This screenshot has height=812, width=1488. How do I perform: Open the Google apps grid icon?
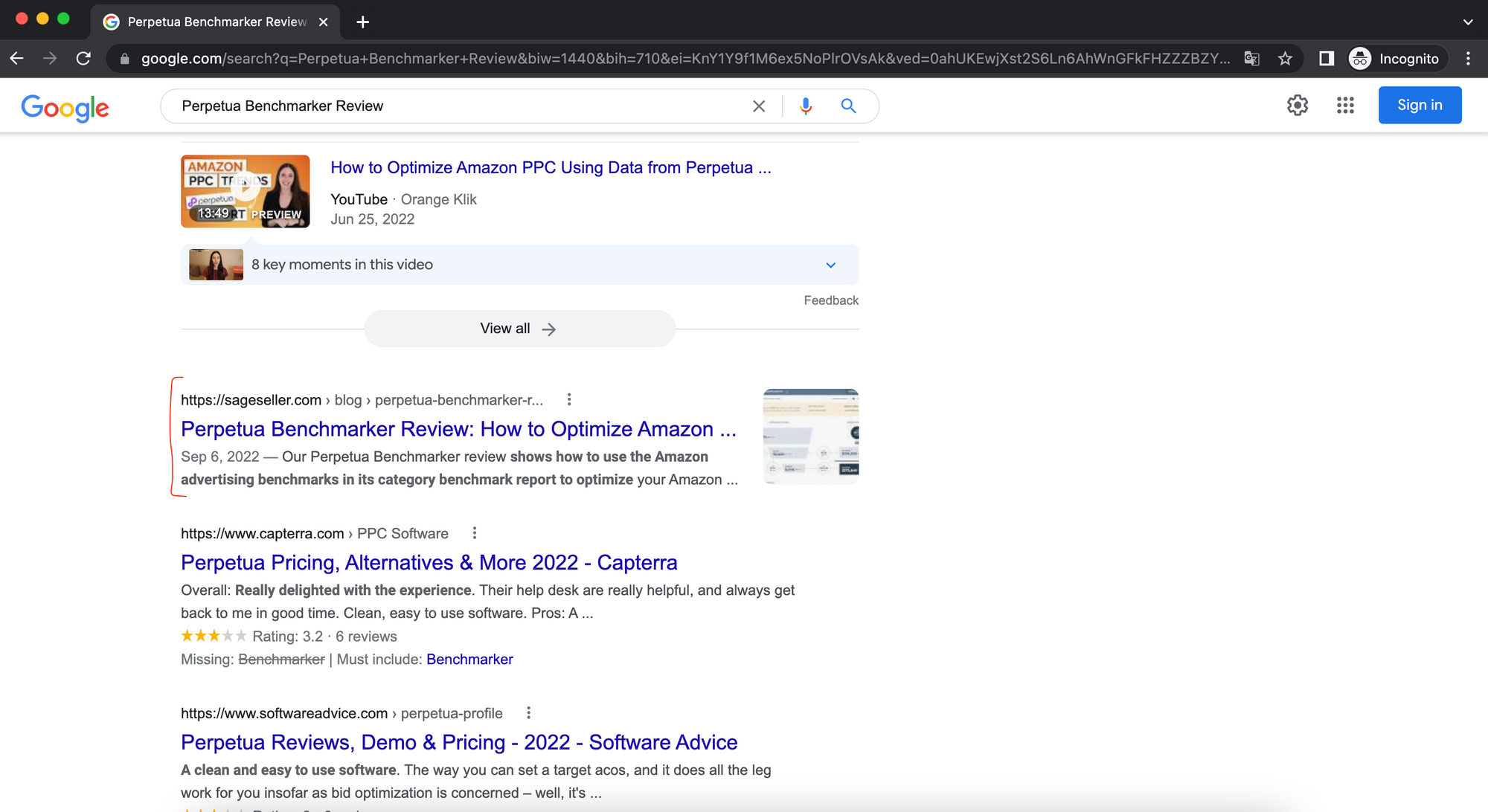pos(1344,105)
